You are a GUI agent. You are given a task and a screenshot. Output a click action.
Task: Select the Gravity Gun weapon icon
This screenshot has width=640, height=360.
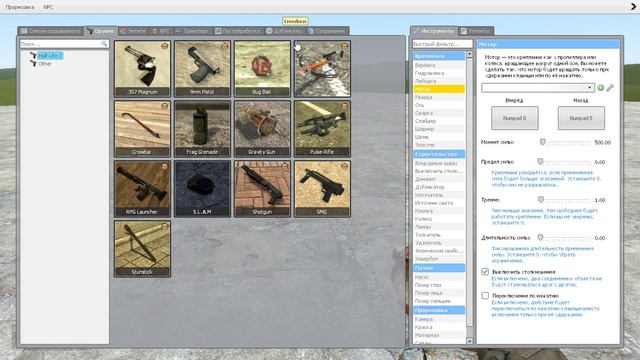(262, 129)
